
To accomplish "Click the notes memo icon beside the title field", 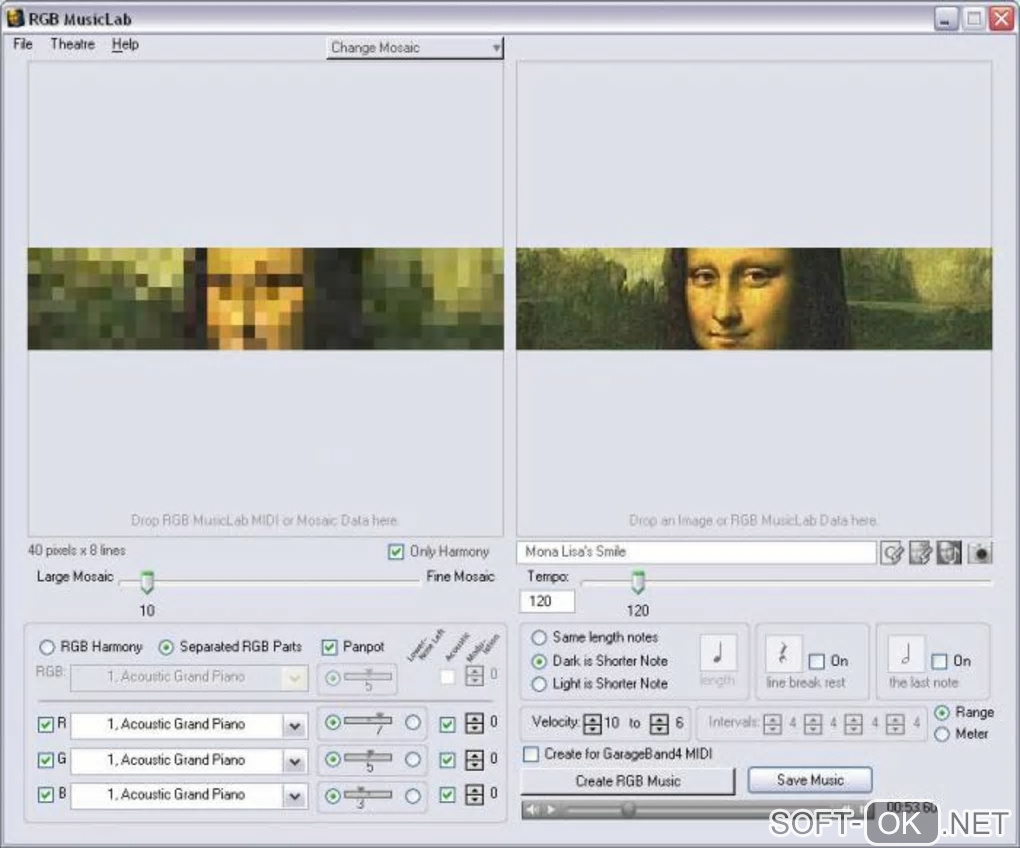I will 920,553.
